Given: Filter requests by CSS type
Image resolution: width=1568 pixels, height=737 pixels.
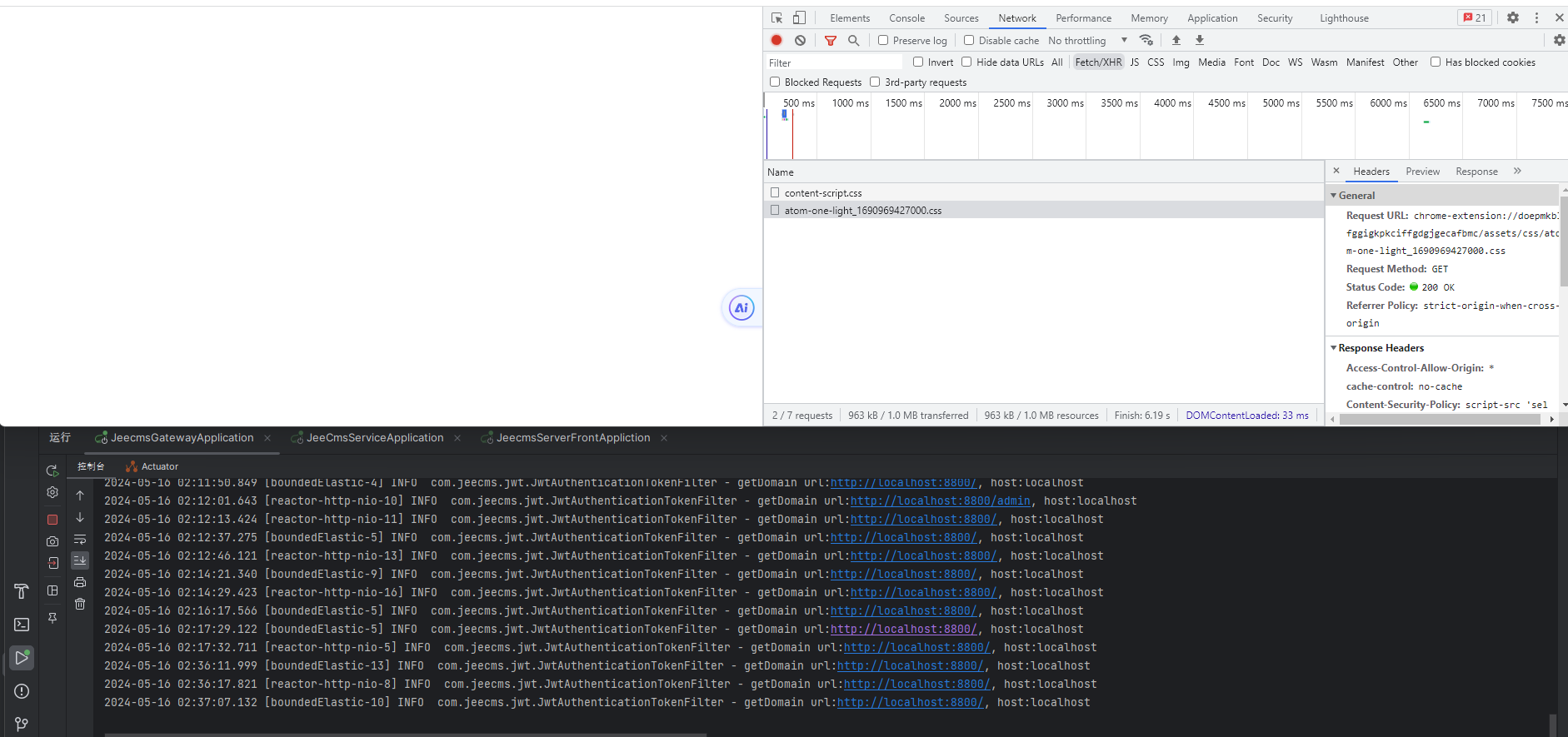Looking at the screenshot, I should tap(1156, 62).
